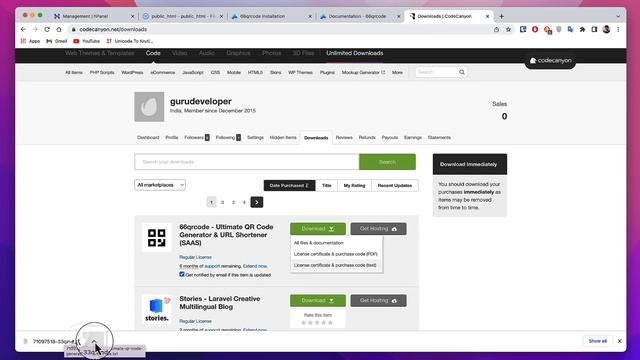The width and height of the screenshot is (640, 360).
Task: Select License certificate & purchase code (text)
Action: pyautogui.click(x=335, y=265)
